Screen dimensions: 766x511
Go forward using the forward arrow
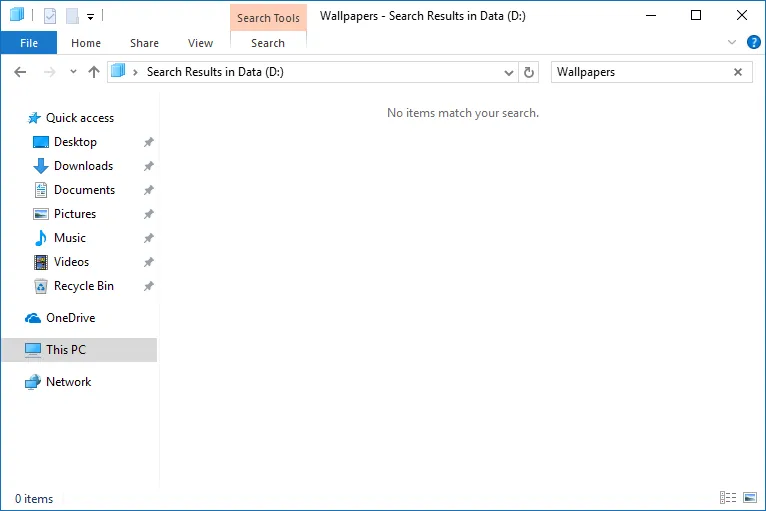pyautogui.click(x=49, y=72)
